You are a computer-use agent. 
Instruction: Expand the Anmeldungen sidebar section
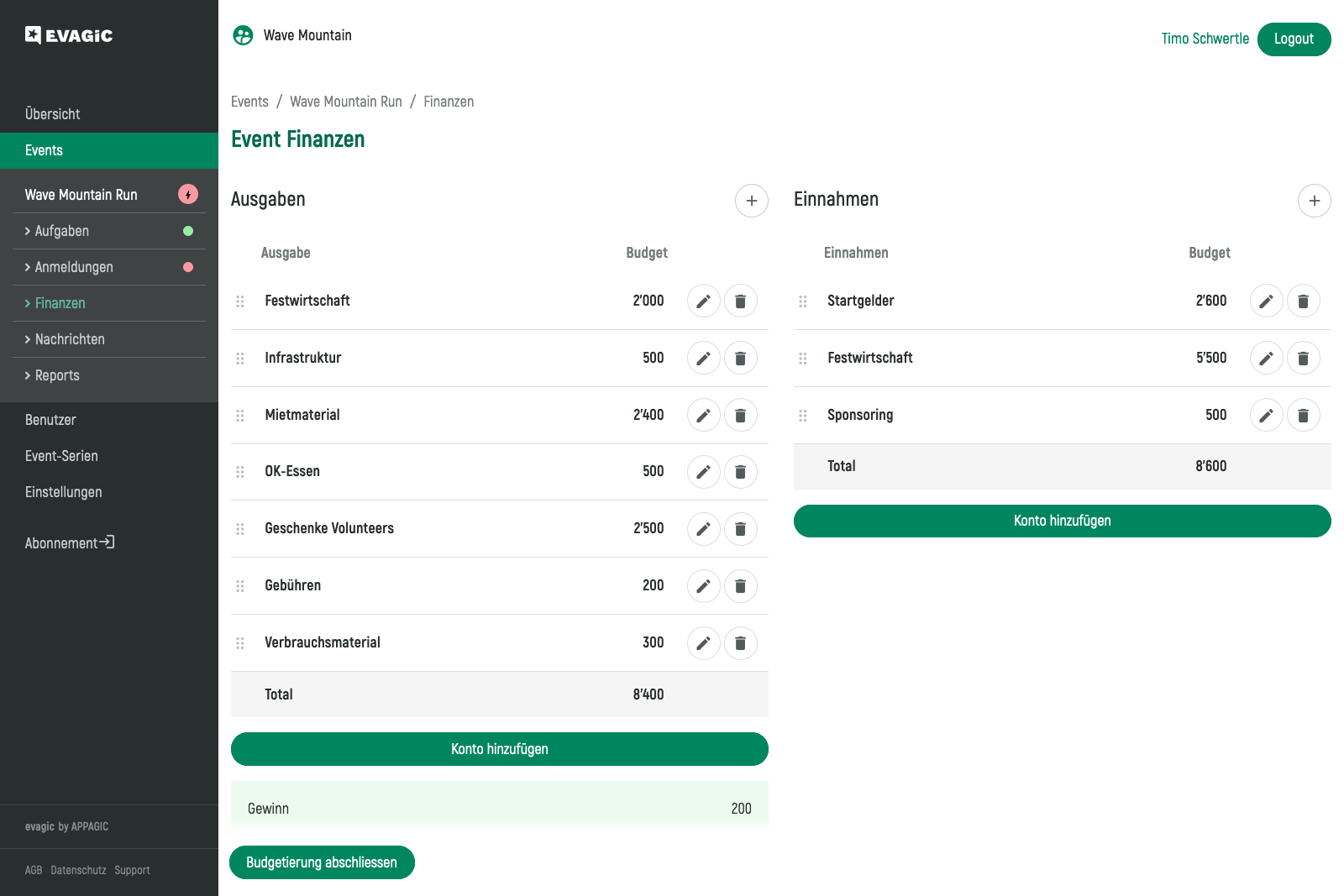click(73, 267)
